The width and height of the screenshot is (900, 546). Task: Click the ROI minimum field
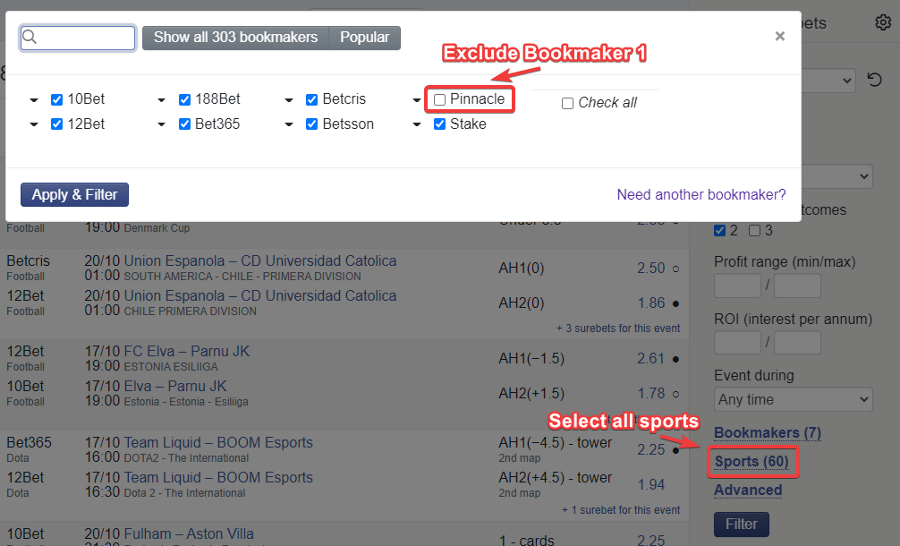coord(738,343)
